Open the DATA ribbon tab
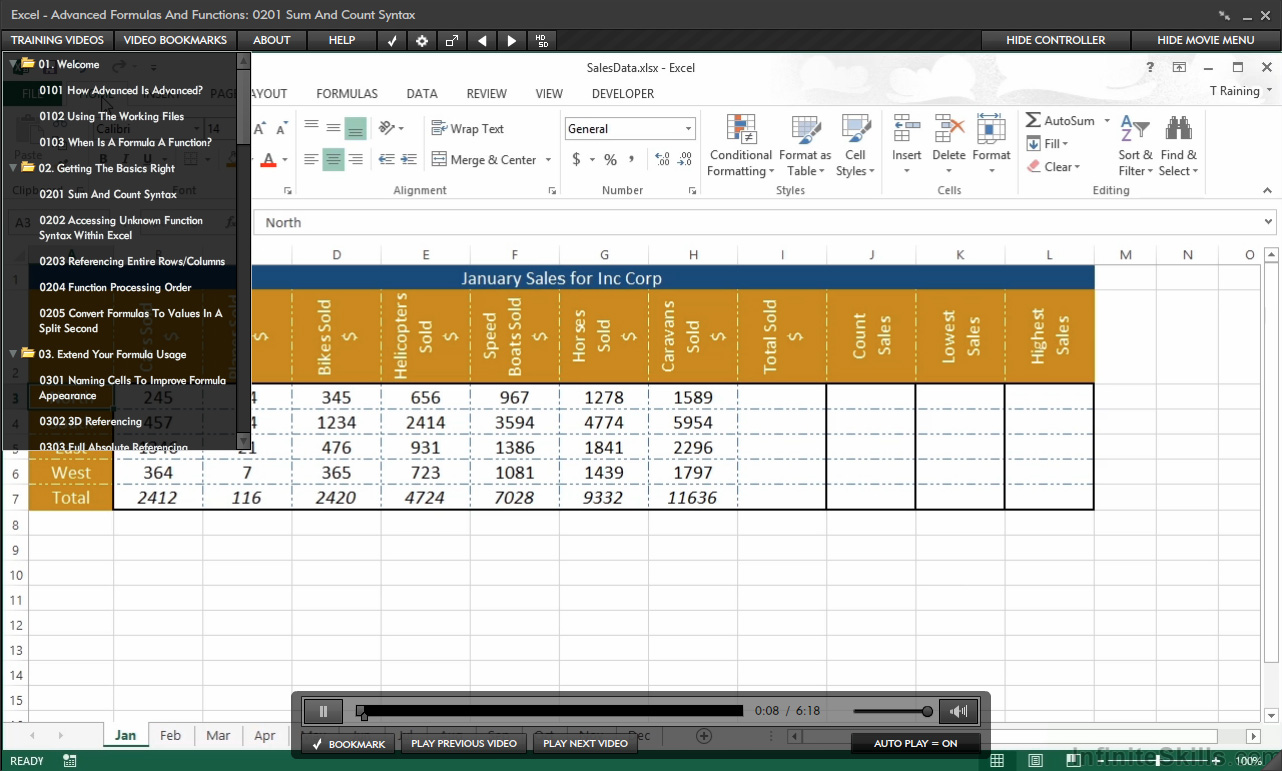 coord(422,94)
